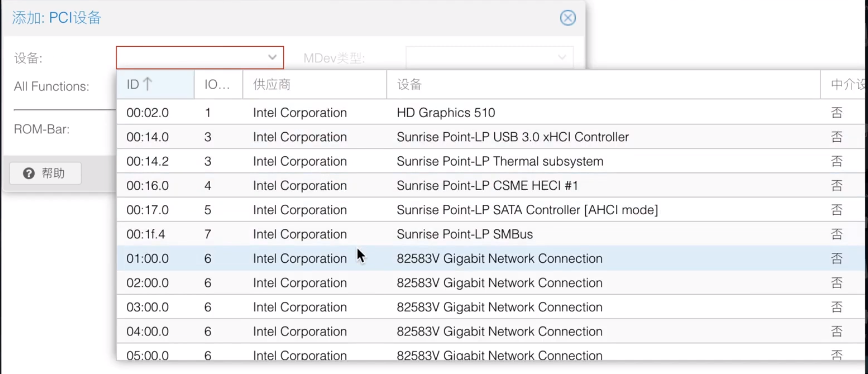
Task: Click the 否 cell in HD Graphics row
Action: tap(837, 113)
